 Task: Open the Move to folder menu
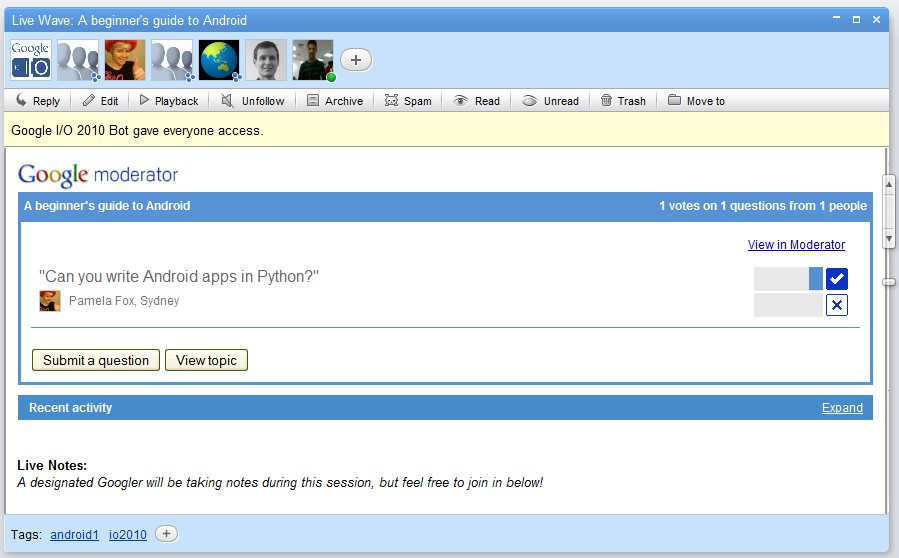[696, 101]
